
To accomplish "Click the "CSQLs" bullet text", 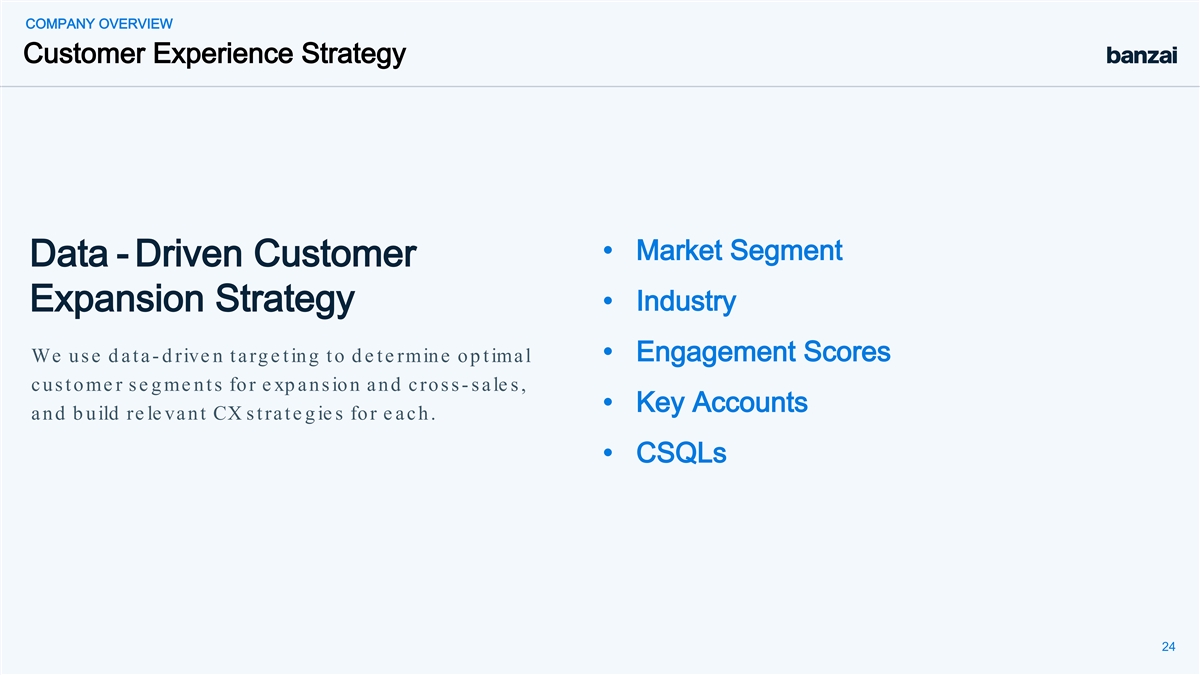I will [x=681, y=454].
